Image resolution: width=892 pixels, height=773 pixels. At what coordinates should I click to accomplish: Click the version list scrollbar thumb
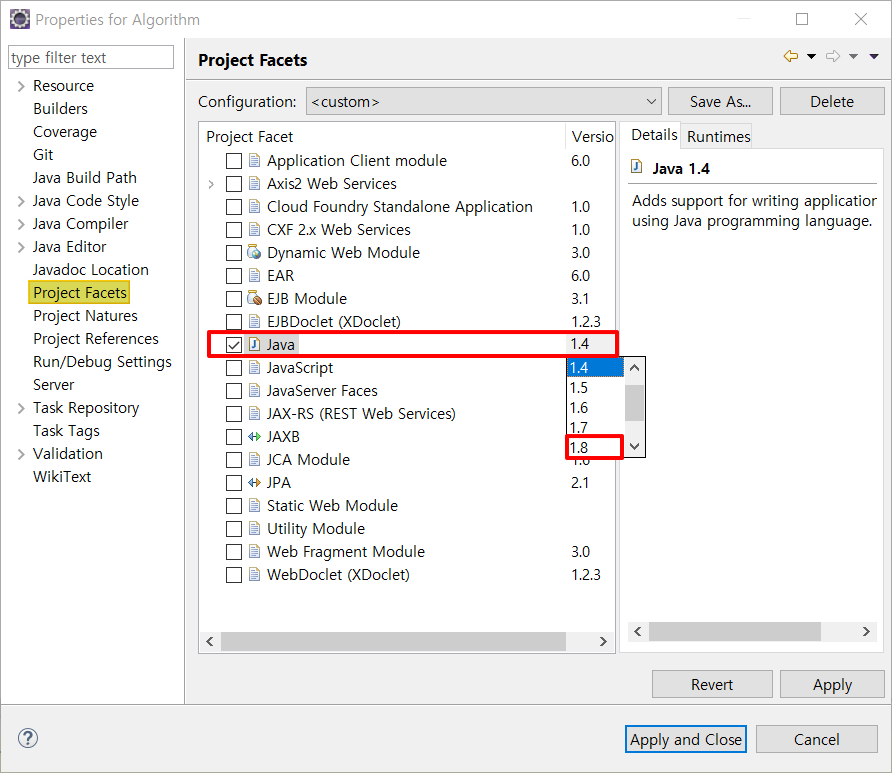[634, 403]
